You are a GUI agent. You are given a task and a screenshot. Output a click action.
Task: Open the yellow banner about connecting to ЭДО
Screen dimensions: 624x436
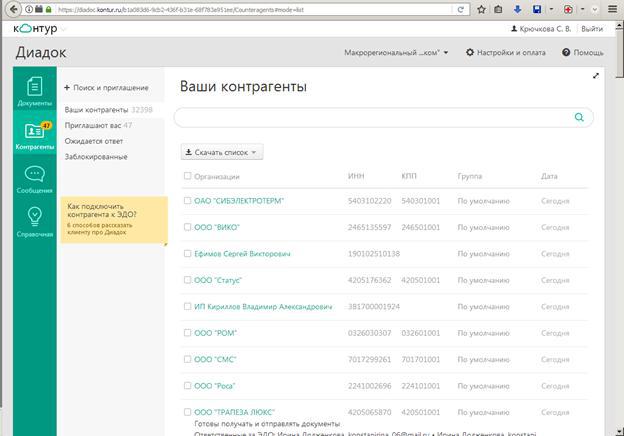click(114, 220)
